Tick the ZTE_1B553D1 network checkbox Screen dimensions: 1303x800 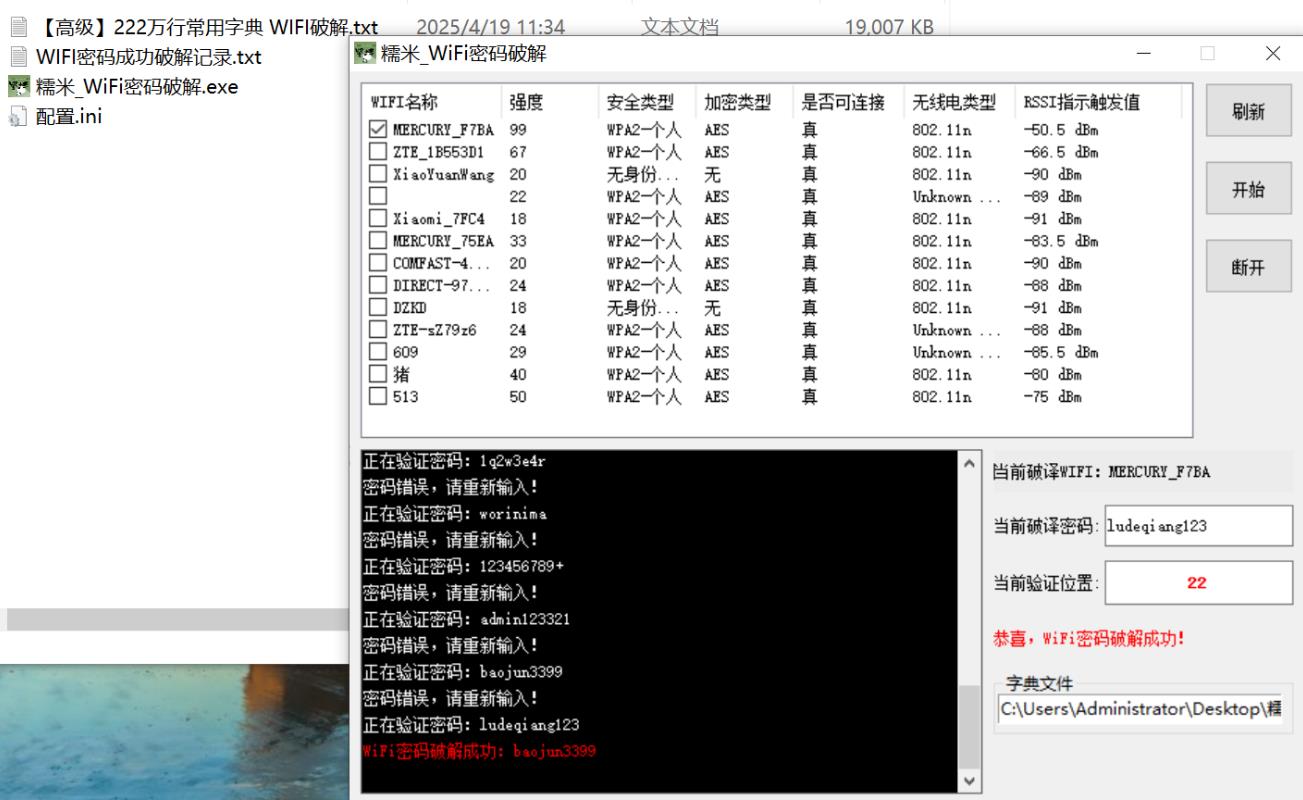pos(378,152)
